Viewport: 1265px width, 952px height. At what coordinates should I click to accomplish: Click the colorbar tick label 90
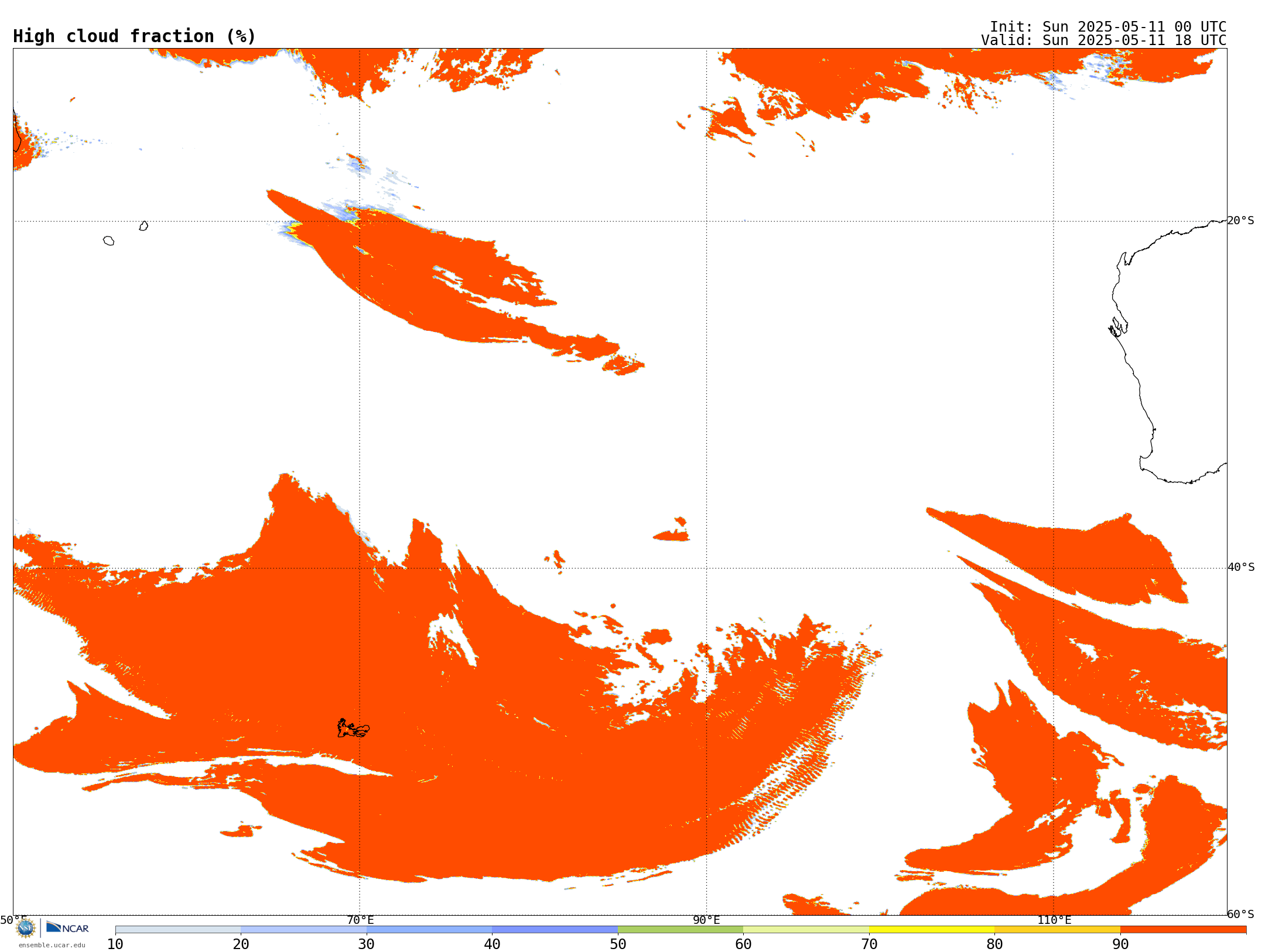pos(1120,944)
